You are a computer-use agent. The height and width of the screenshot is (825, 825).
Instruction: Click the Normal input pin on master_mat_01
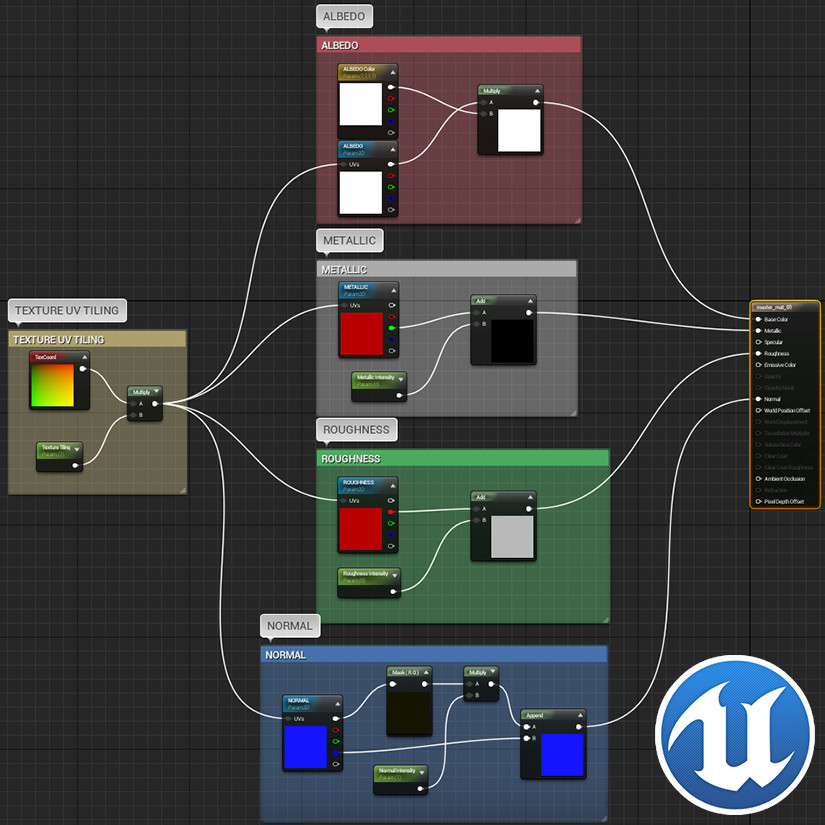tap(757, 398)
